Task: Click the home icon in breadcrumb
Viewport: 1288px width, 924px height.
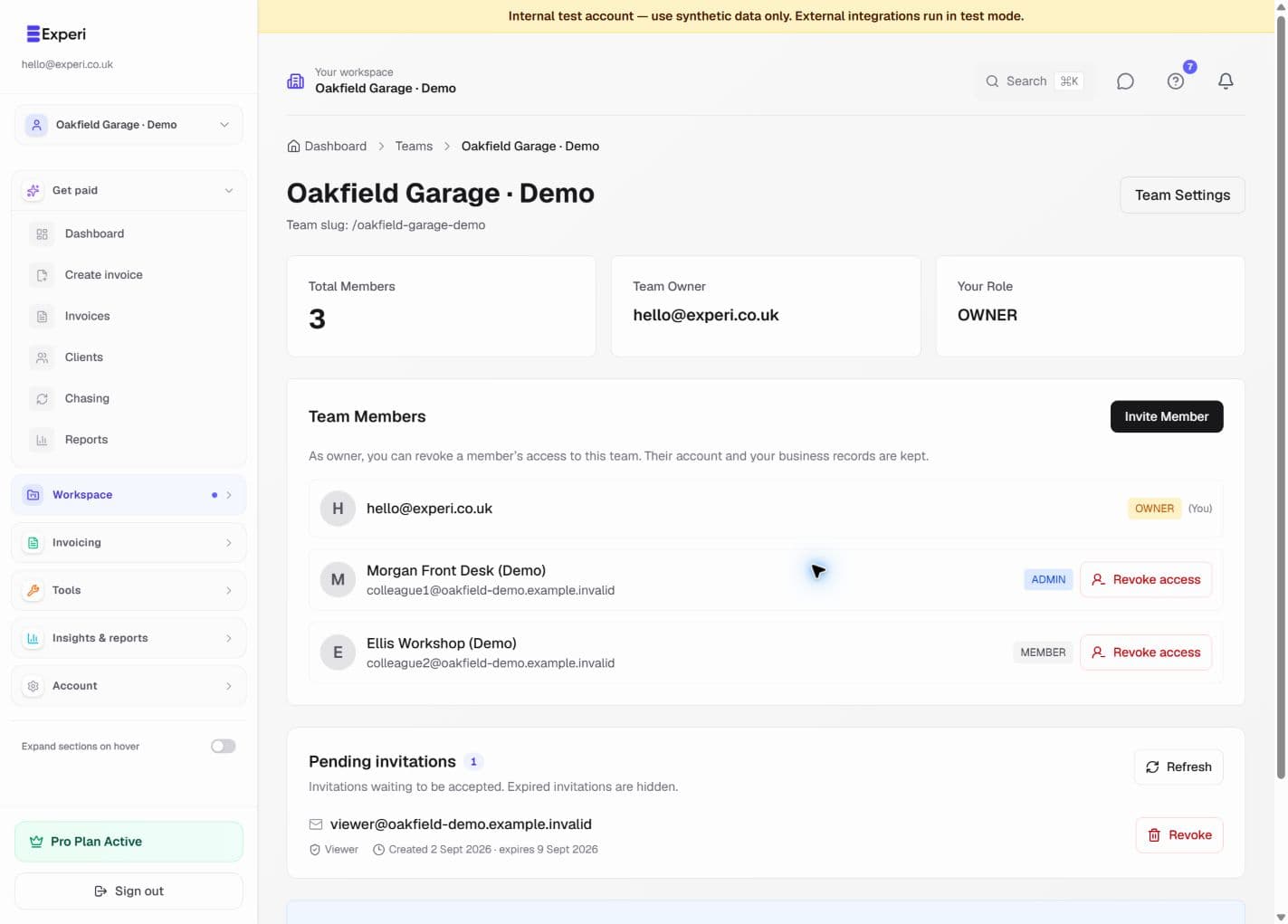Action: (293, 147)
